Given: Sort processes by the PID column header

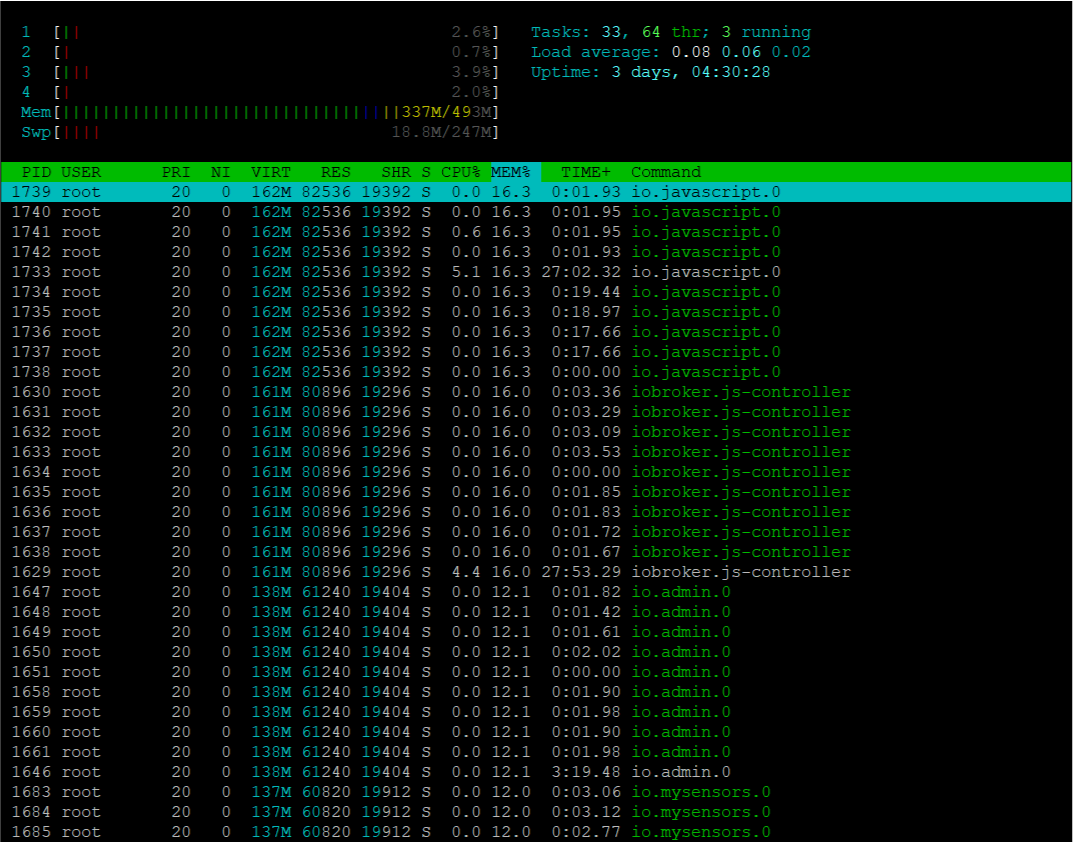Looking at the screenshot, I should click(36, 172).
